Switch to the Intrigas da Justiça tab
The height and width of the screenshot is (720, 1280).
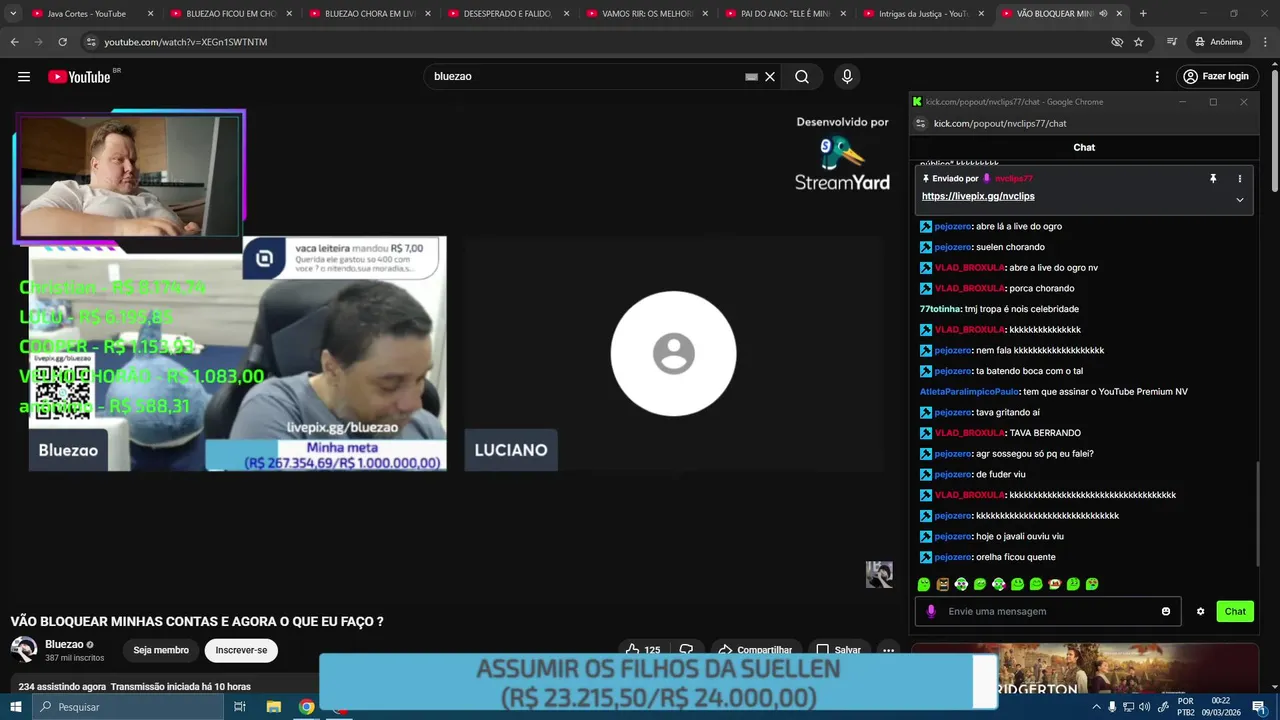point(923,14)
